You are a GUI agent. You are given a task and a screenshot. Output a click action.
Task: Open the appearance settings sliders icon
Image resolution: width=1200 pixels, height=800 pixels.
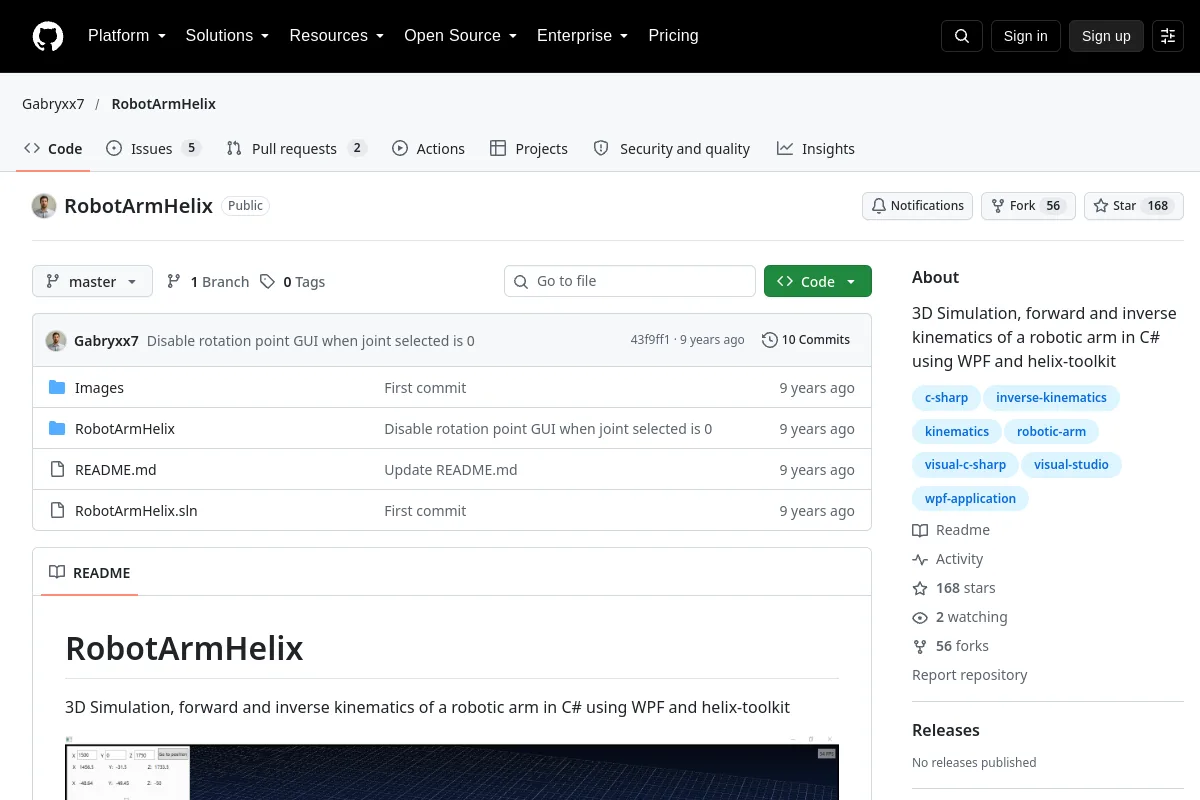1168,36
